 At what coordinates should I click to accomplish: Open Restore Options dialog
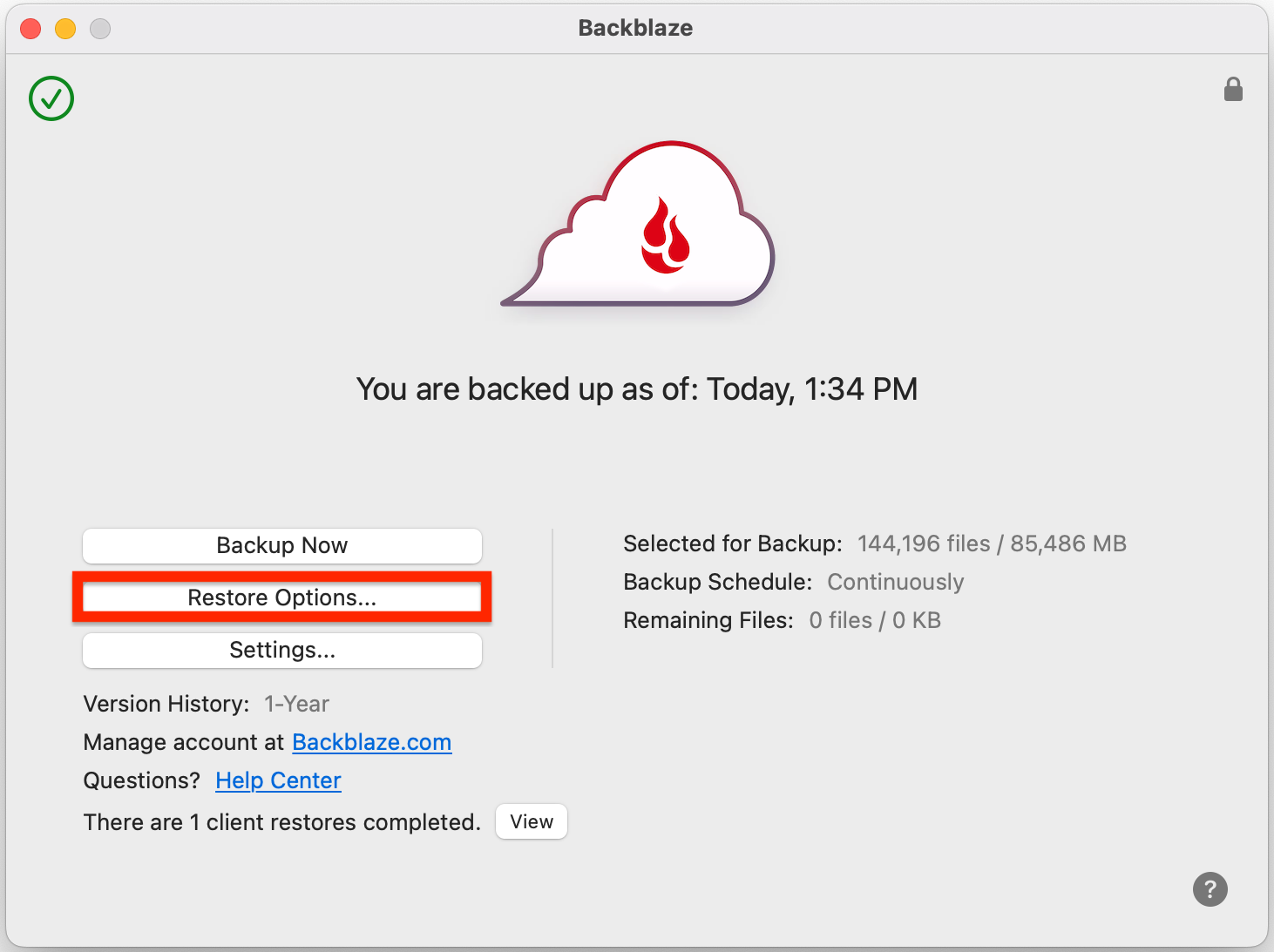point(282,598)
